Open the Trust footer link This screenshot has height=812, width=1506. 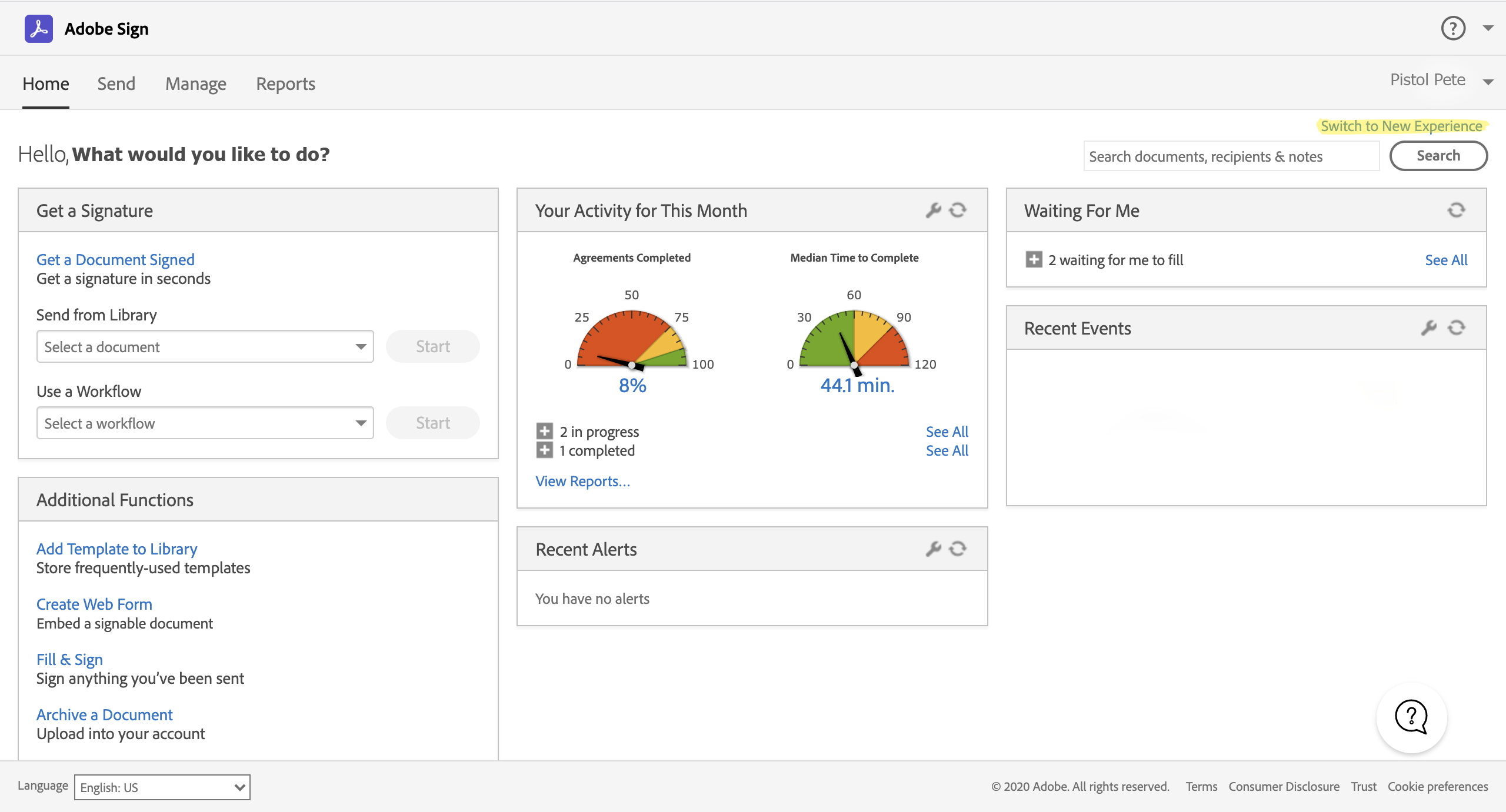click(x=1364, y=787)
